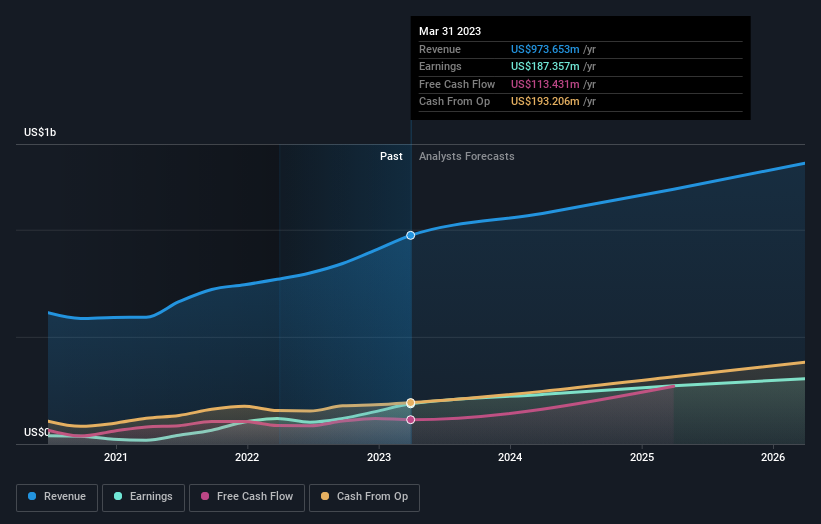Click the Free Cash Flow label in tooltip
This screenshot has width=821, height=524.
[x=457, y=84]
